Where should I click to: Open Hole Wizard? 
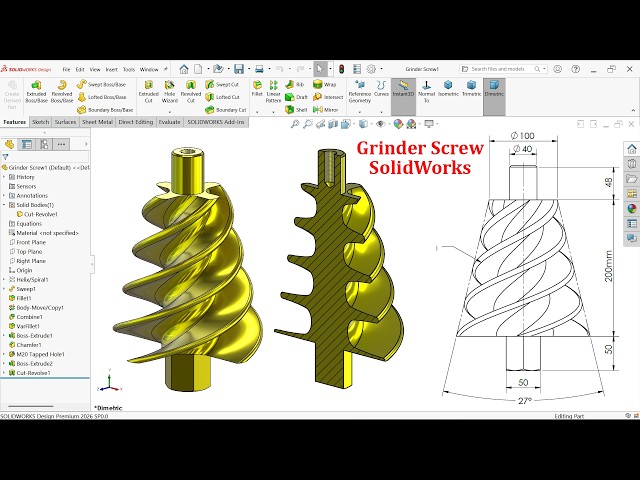(x=169, y=91)
